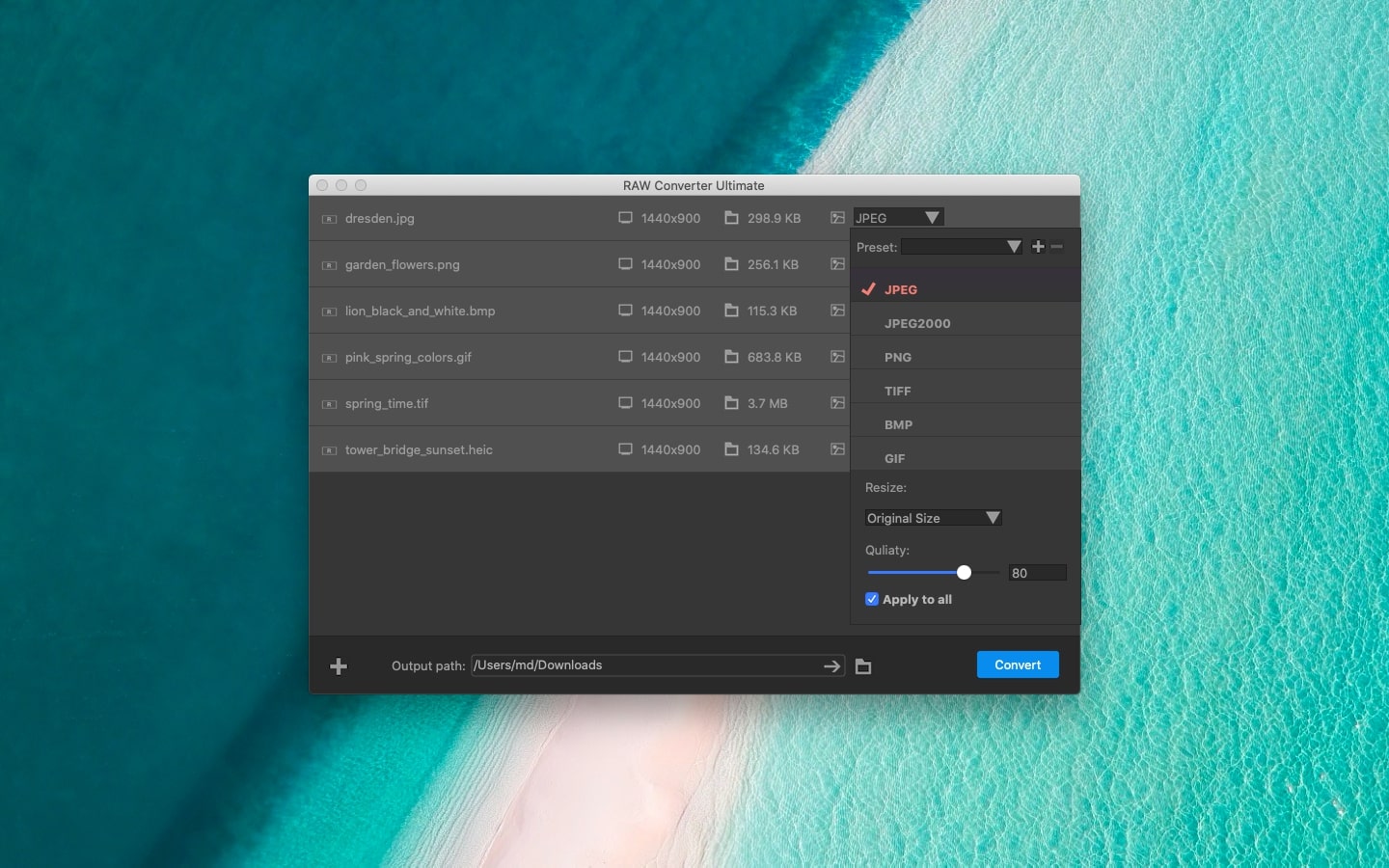
Task: Click image thumbnail icon beside dresden.jpg
Action: [x=329, y=219]
